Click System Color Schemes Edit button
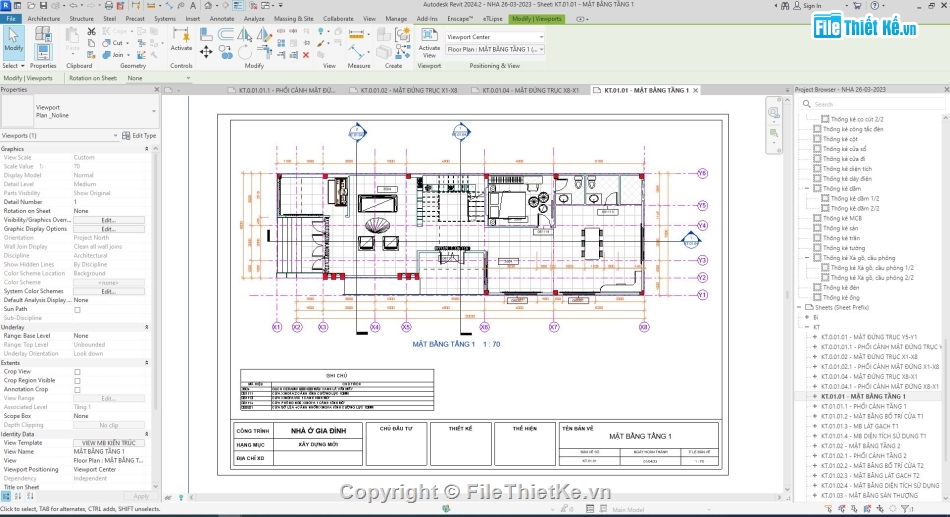The height and width of the screenshot is (517, 950). (x=108, y=292)
